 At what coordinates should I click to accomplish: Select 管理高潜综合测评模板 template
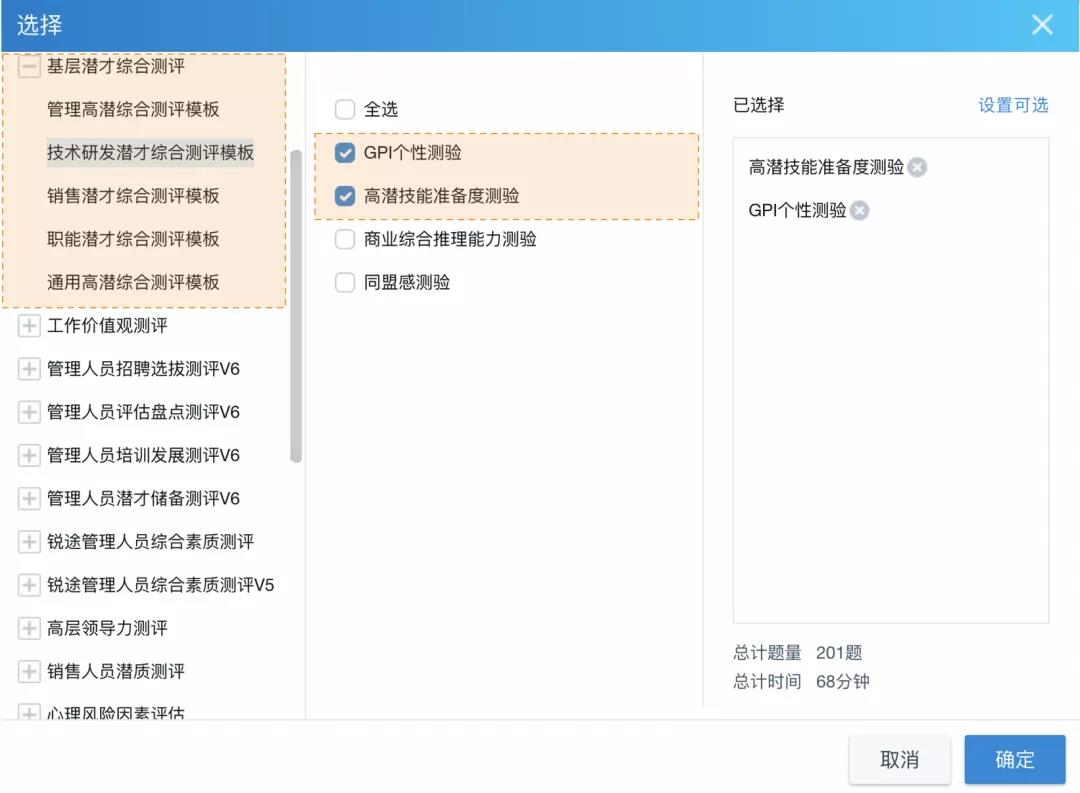pyautogui.click(x=133, y=110)
